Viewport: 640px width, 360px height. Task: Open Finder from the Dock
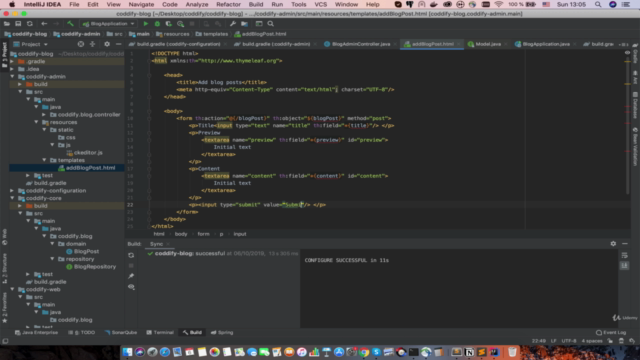point(127,352)
